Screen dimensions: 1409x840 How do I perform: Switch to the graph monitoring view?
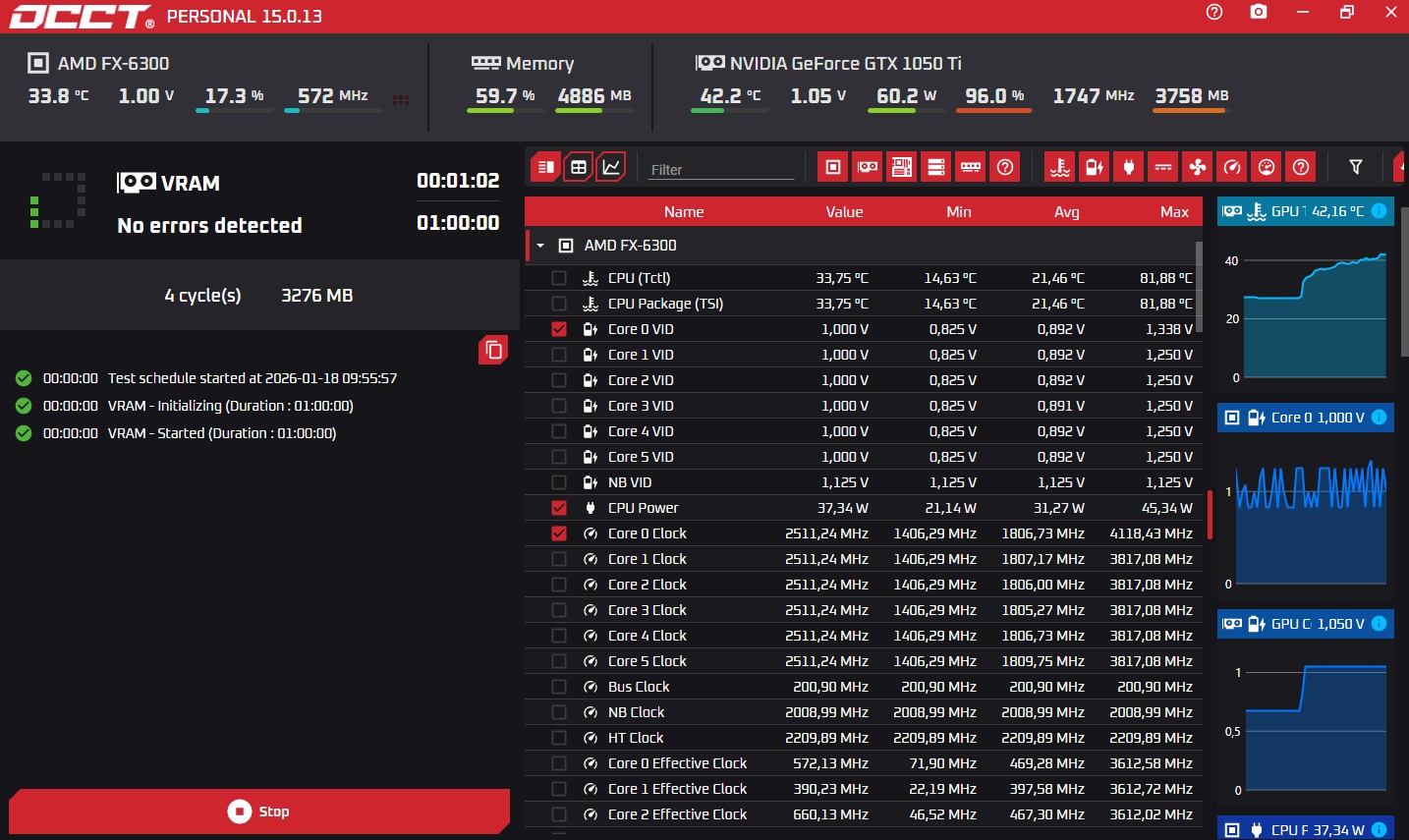click(611, 167)
